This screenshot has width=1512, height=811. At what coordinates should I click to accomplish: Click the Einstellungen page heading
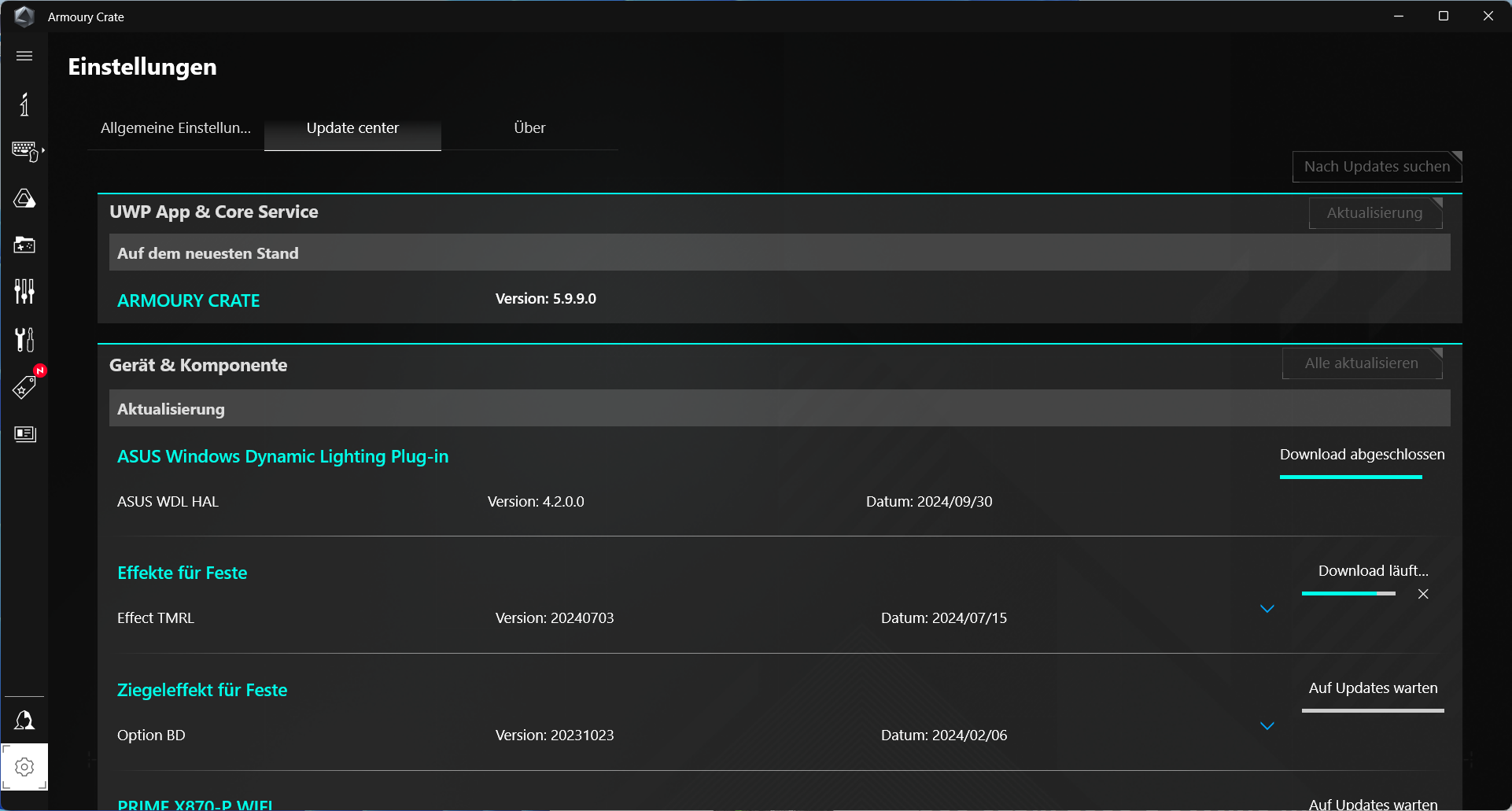point(142,67)
